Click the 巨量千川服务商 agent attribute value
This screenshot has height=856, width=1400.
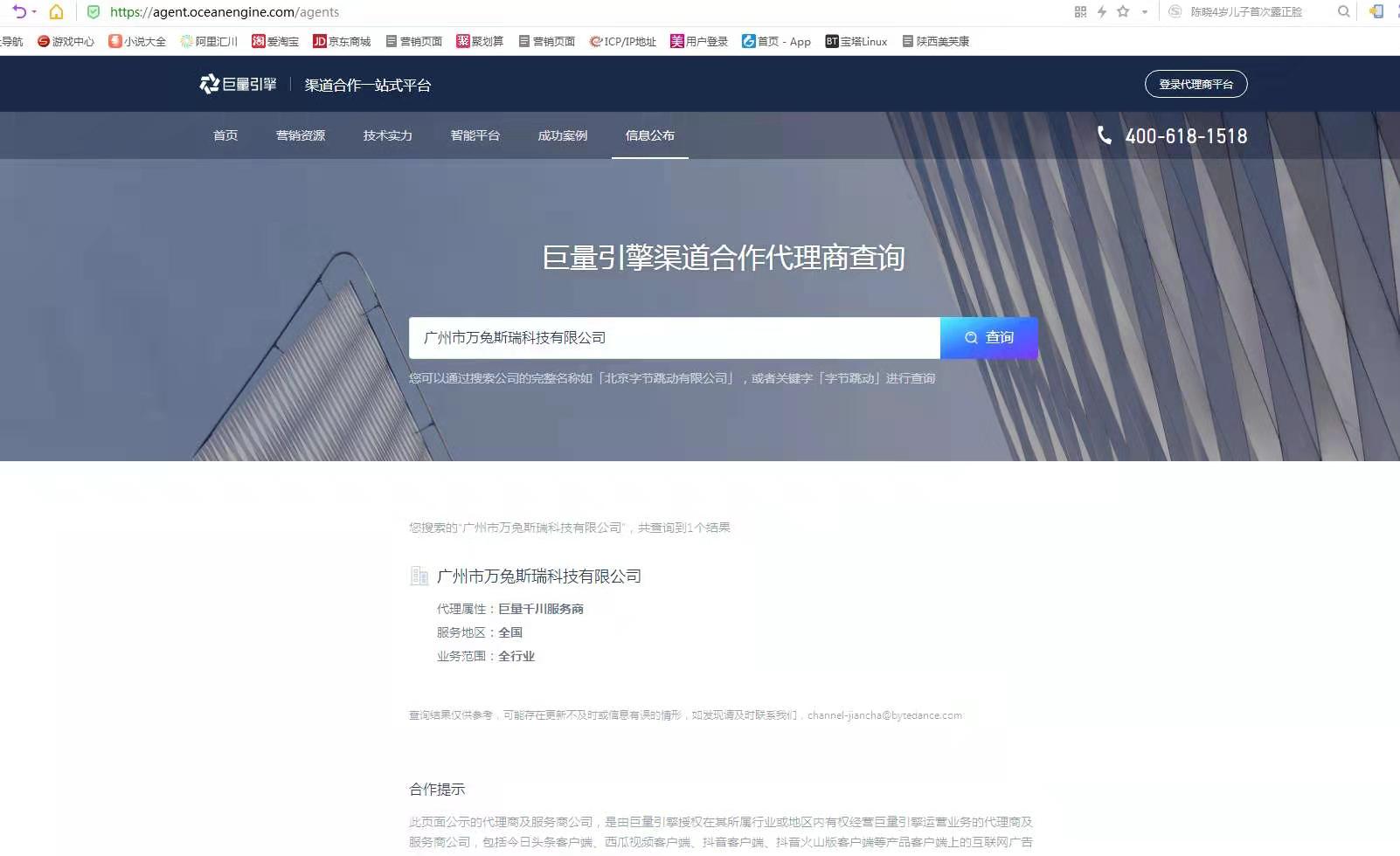point(541,609)
